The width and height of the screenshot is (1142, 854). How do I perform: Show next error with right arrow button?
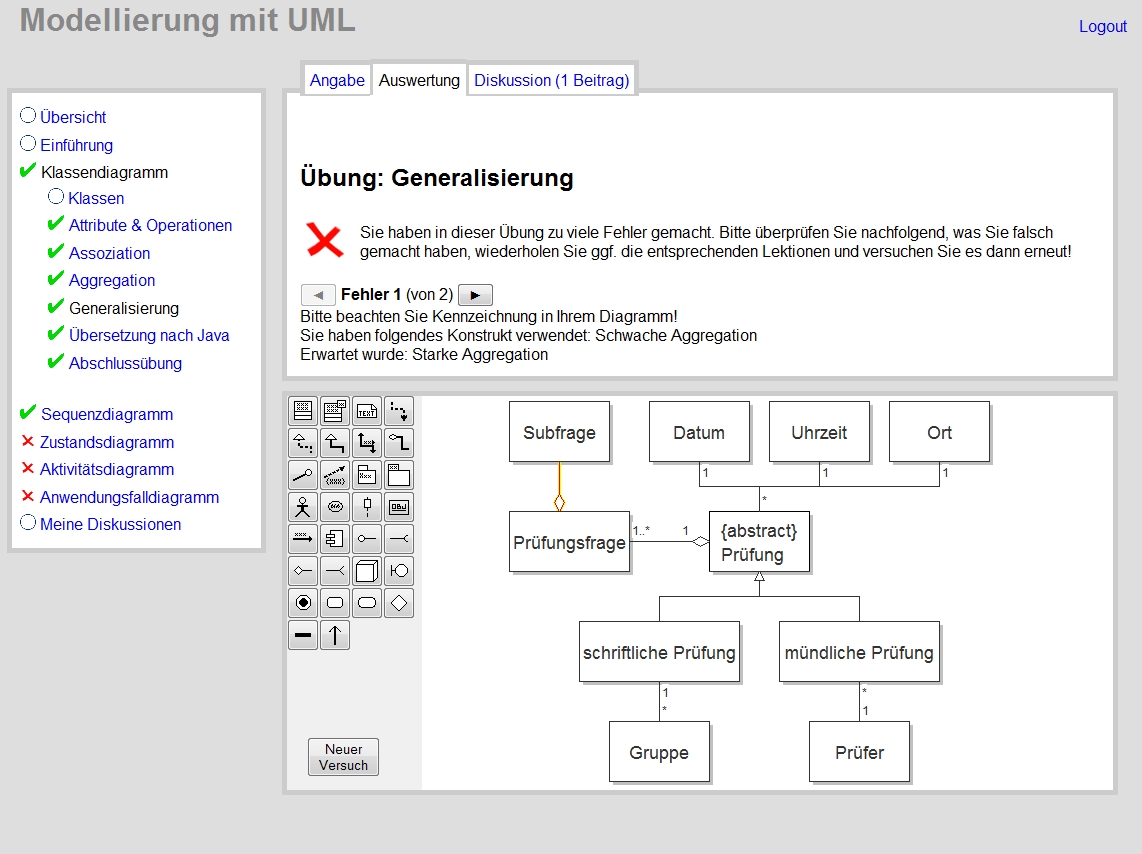click(476, 295)
